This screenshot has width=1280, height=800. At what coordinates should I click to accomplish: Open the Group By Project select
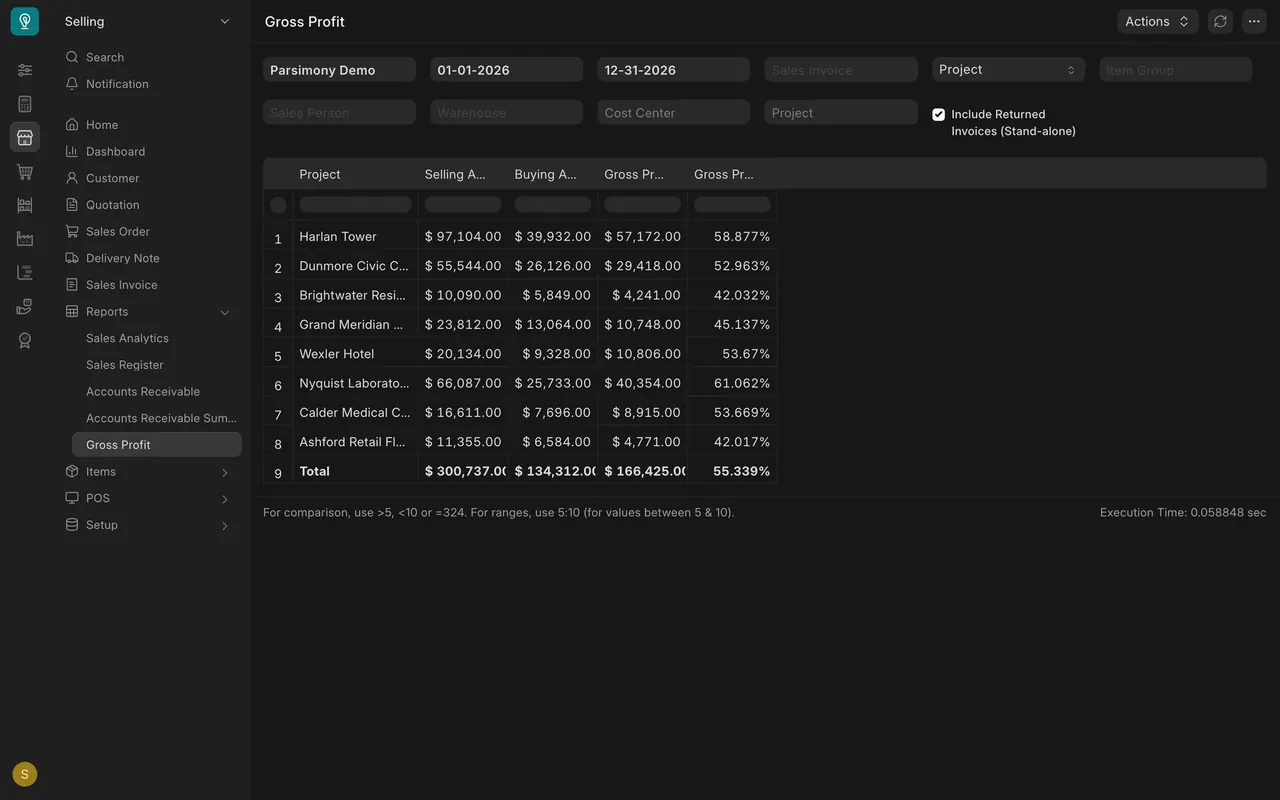coord(1008,69)
